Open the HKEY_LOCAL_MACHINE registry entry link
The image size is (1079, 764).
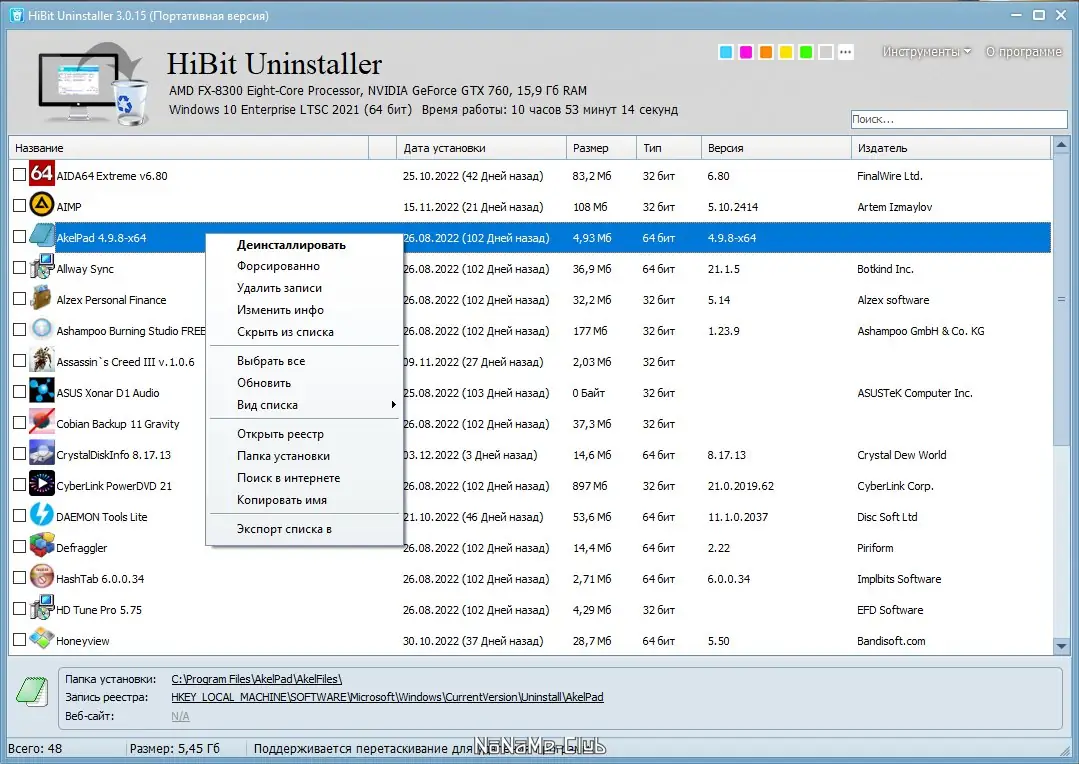click(387, 697)
